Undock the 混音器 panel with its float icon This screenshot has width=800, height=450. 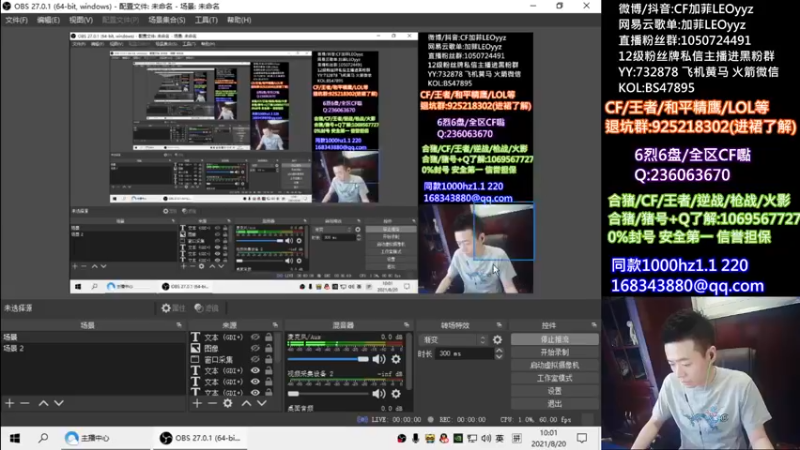coord(407,324)
